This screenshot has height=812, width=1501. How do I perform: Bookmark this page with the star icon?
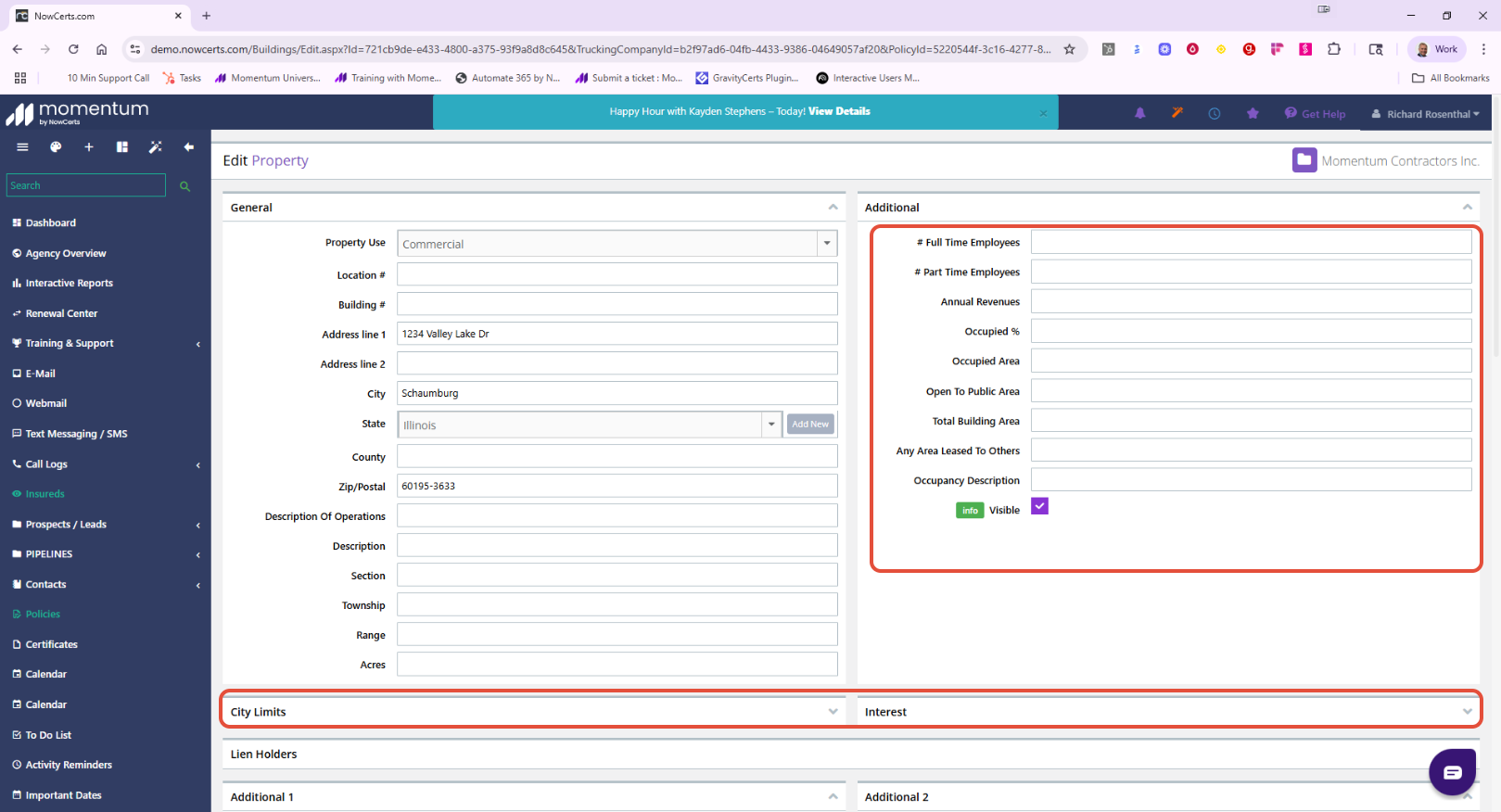[1069, 49]
